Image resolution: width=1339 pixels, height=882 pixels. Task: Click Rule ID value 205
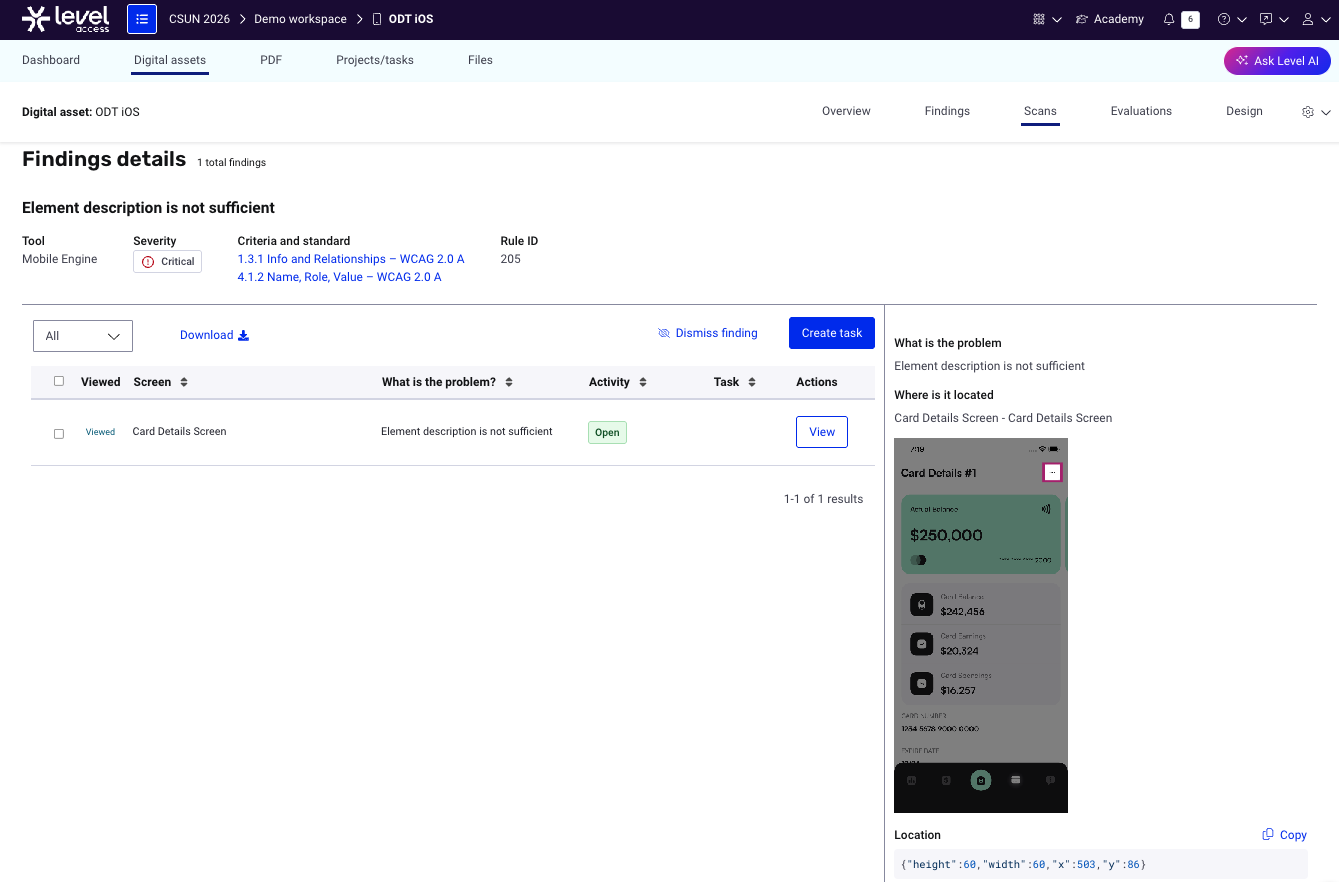[510, 259]
